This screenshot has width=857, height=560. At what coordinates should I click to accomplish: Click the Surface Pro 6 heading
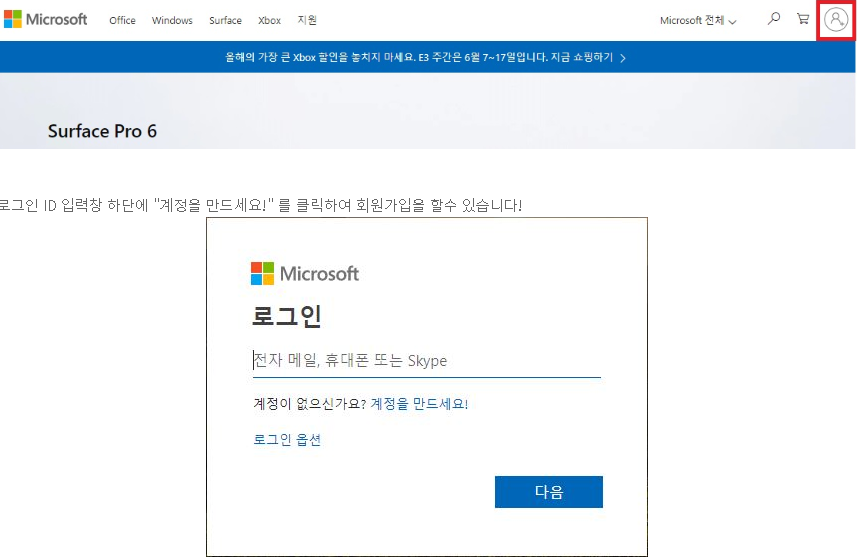point(102,131)
